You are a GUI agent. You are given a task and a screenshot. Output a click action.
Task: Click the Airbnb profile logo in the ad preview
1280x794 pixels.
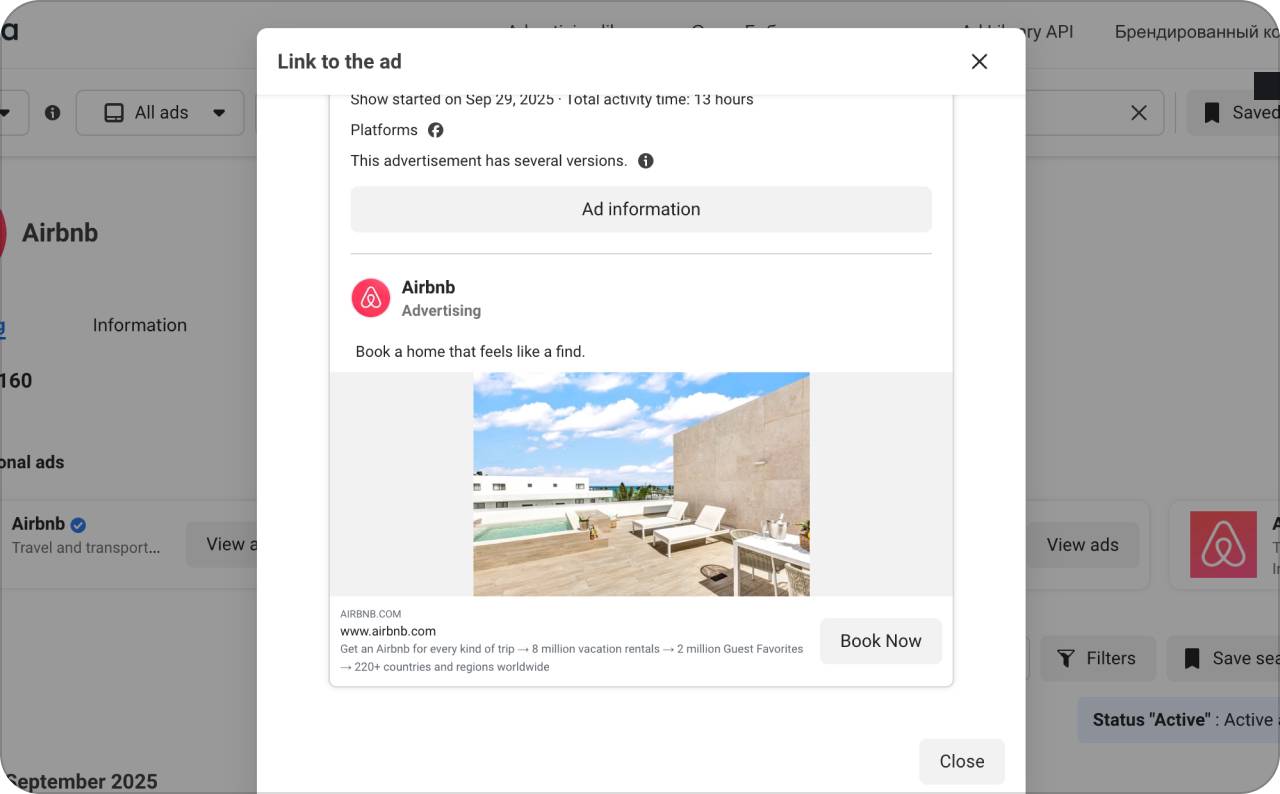tap(370, 297)
